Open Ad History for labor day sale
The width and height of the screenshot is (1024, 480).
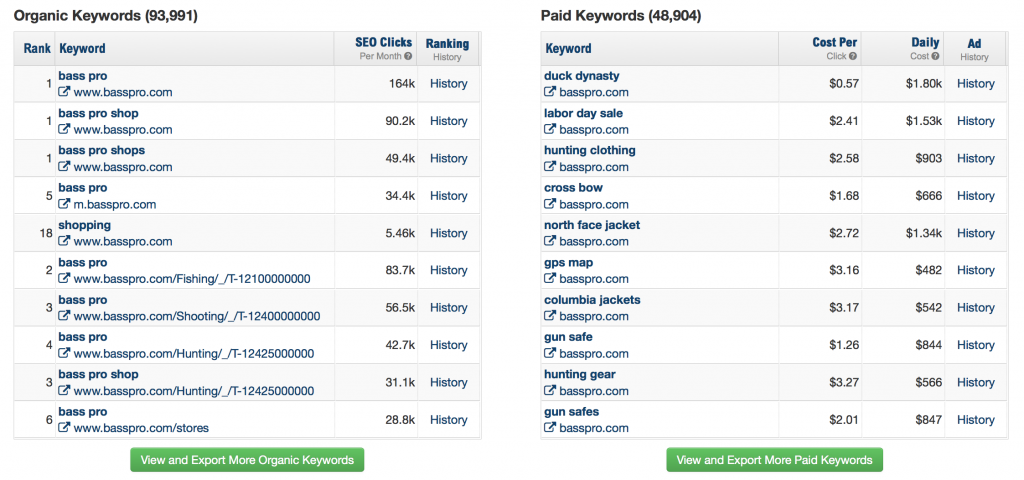tap(976, 121)
